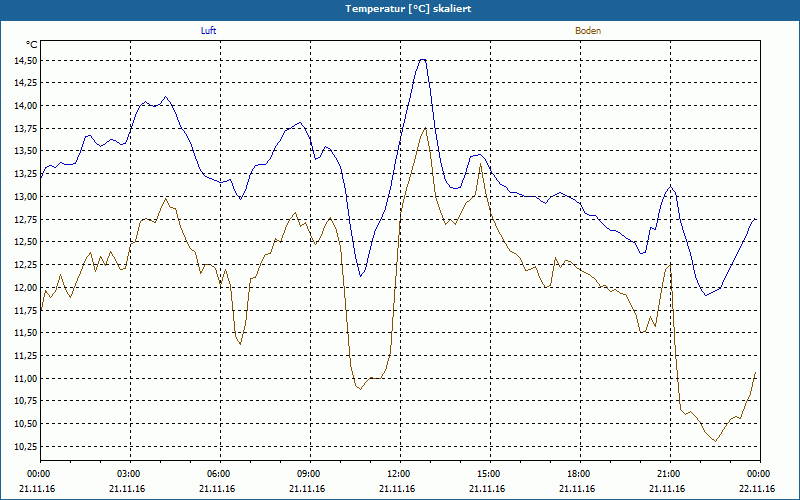The image size is (800, 500).
Task: Click the y-axis value 11,25
Action: pos(26,356)
